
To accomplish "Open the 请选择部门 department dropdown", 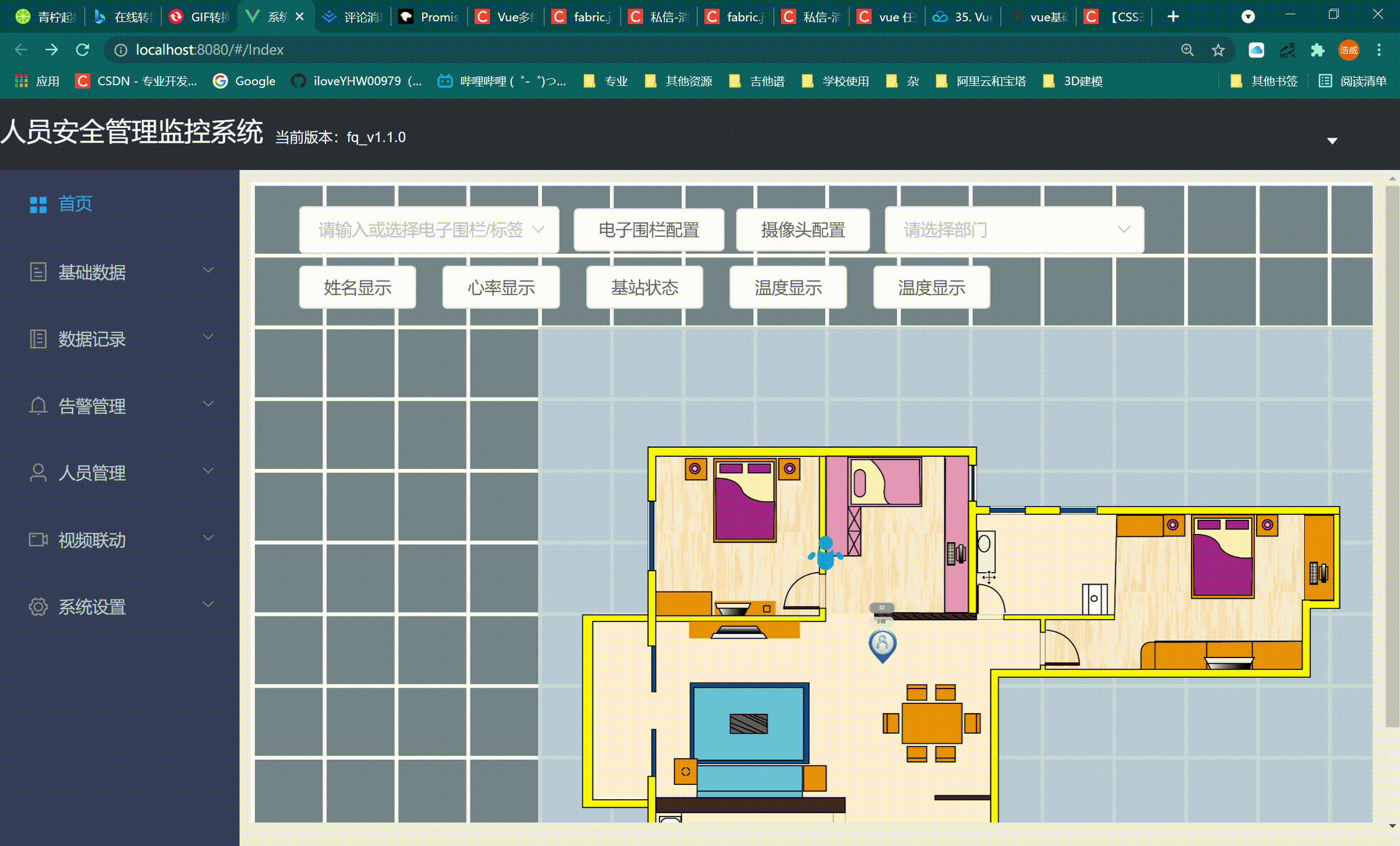I will (1014, 230).
